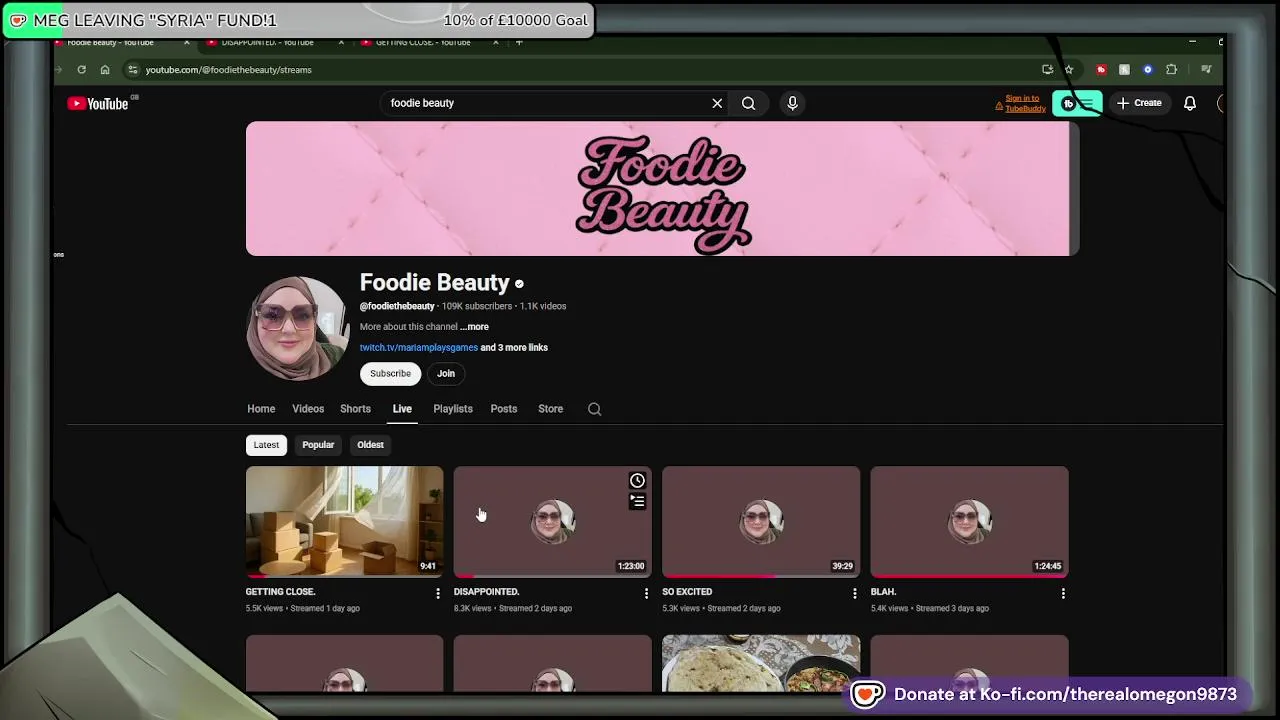Image resolution: width=1280 pixels, height=720 pixels.
Task: Open the site information icon in address bar
Action: point(132,70)
